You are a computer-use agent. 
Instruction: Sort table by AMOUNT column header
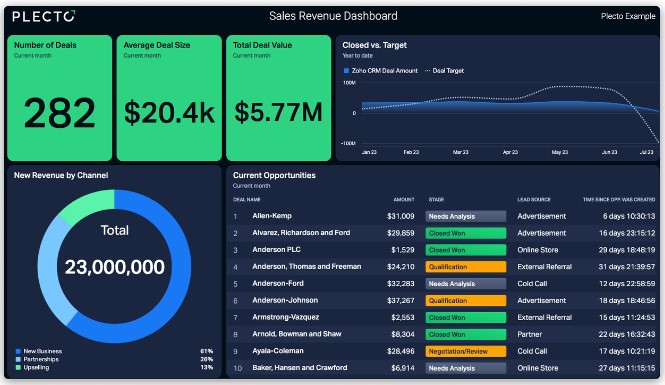pyautogui.click(x=404, y=199)
